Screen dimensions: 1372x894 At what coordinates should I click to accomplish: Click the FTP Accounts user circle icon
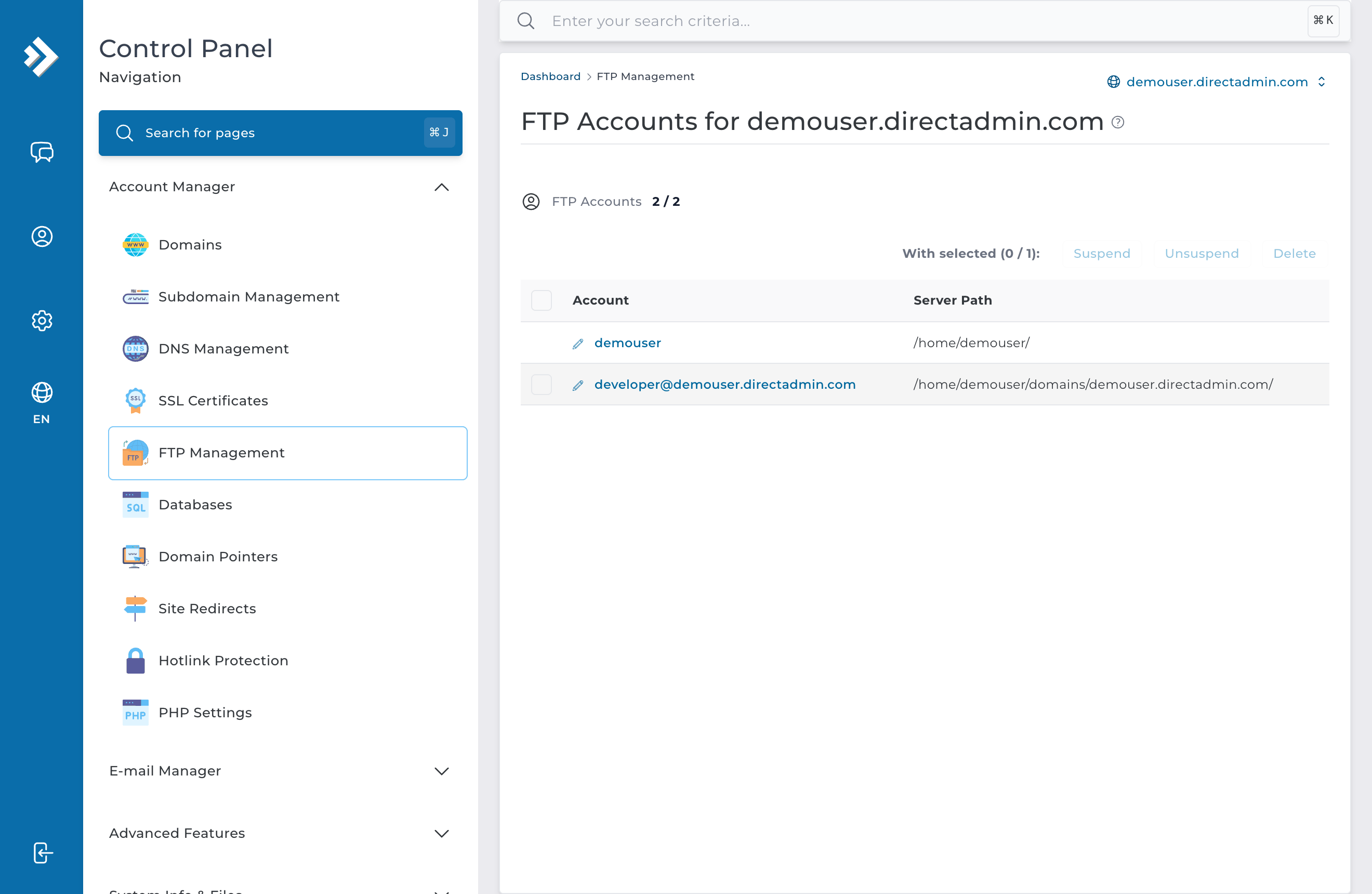(x=531, y=202)
